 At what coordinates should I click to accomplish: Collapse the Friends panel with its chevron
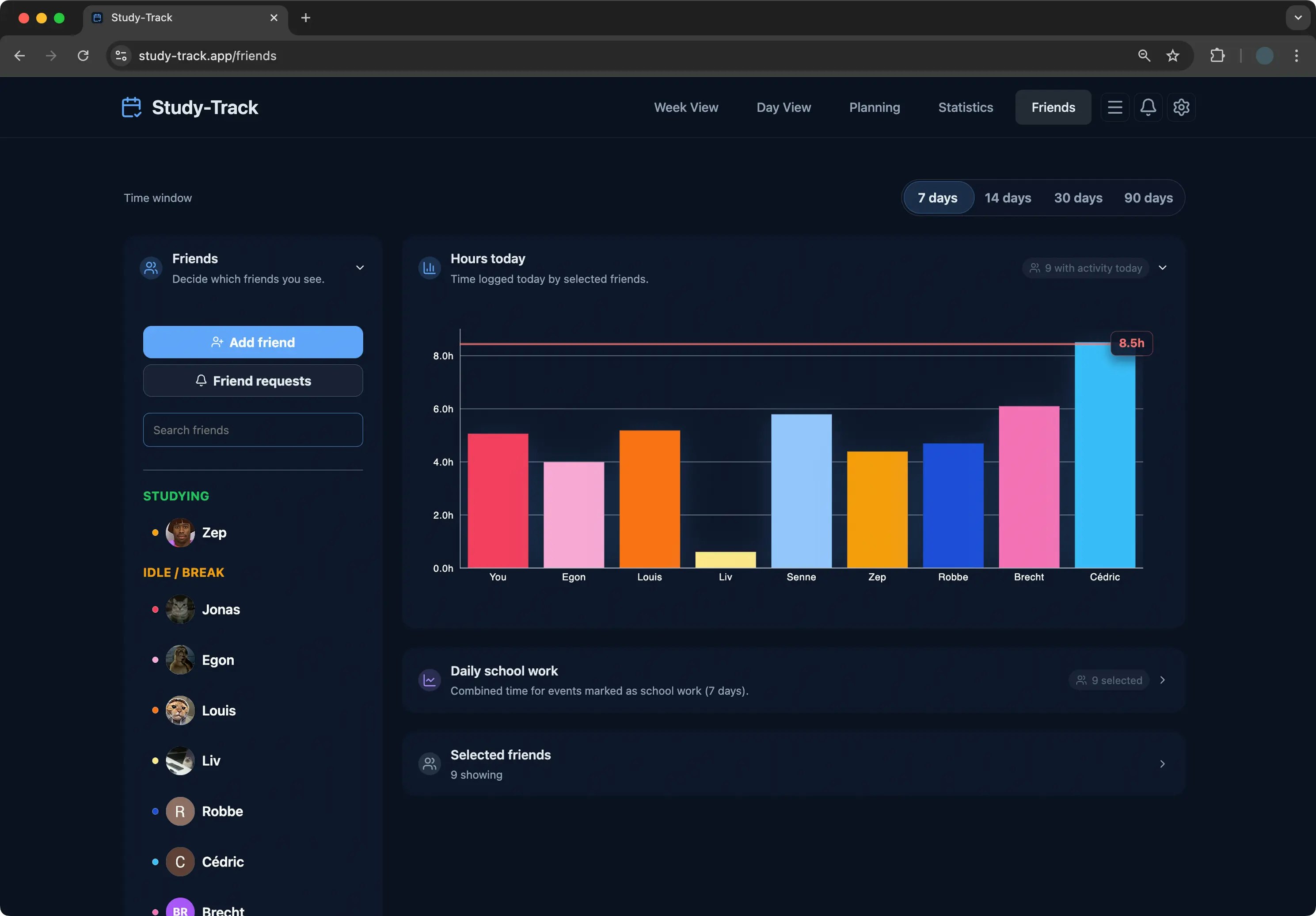point(360,268)
